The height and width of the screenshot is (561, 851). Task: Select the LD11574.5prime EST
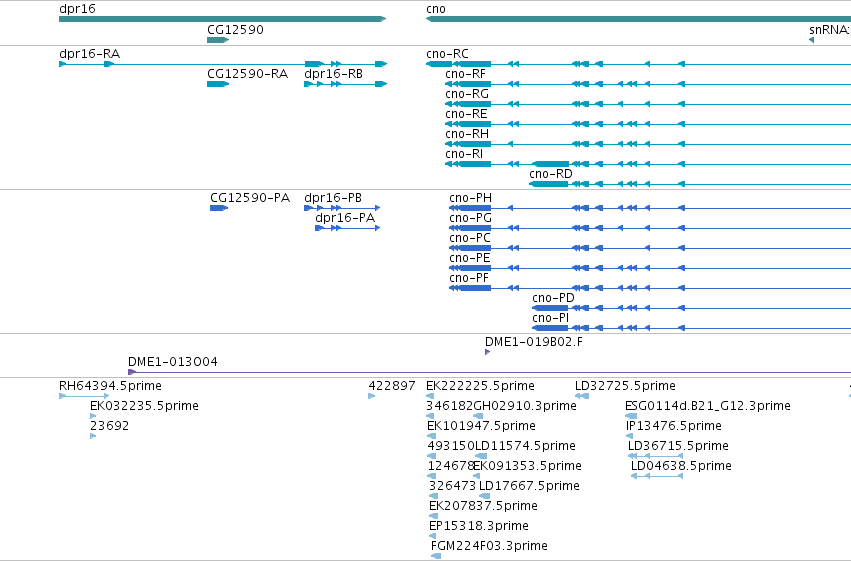tap(481, 456)
